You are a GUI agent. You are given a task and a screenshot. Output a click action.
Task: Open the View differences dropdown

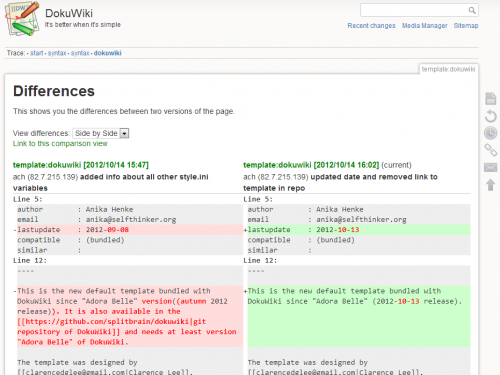pyautogui.click(x=101, y=133)
